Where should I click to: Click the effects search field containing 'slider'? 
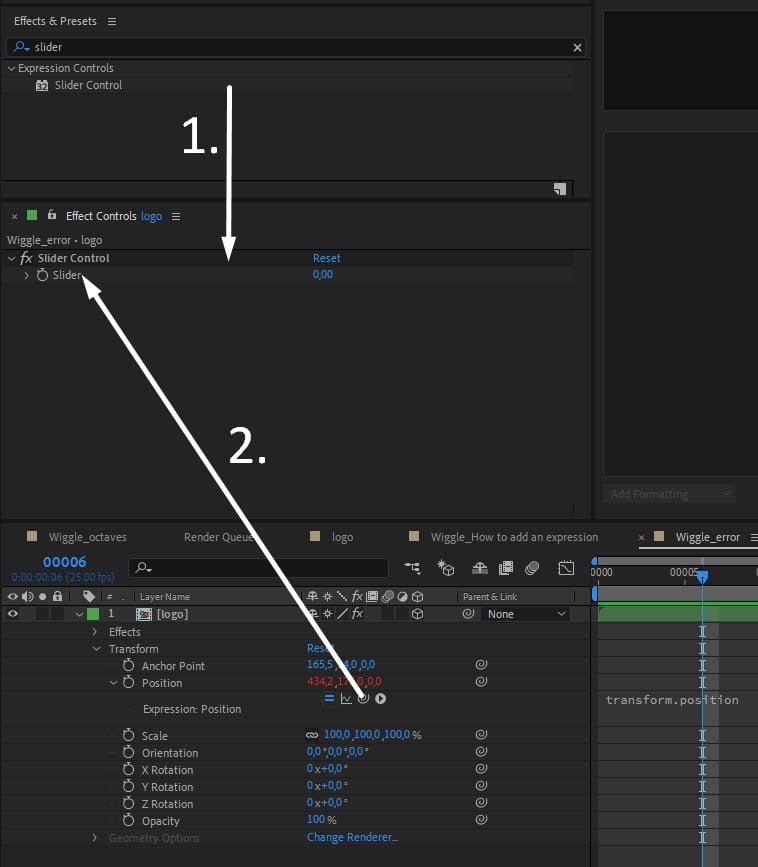point(296,47)
